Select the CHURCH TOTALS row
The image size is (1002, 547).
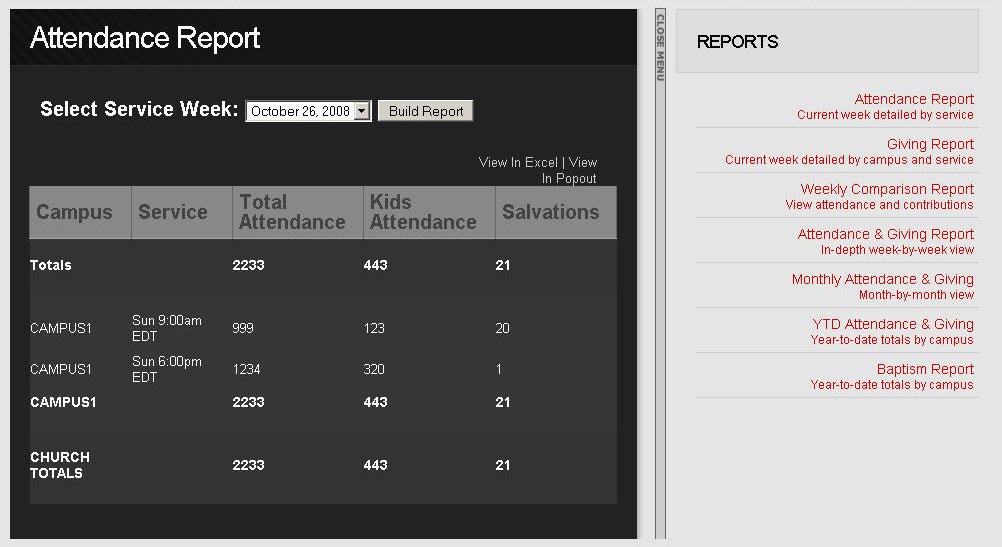point(323,465)
